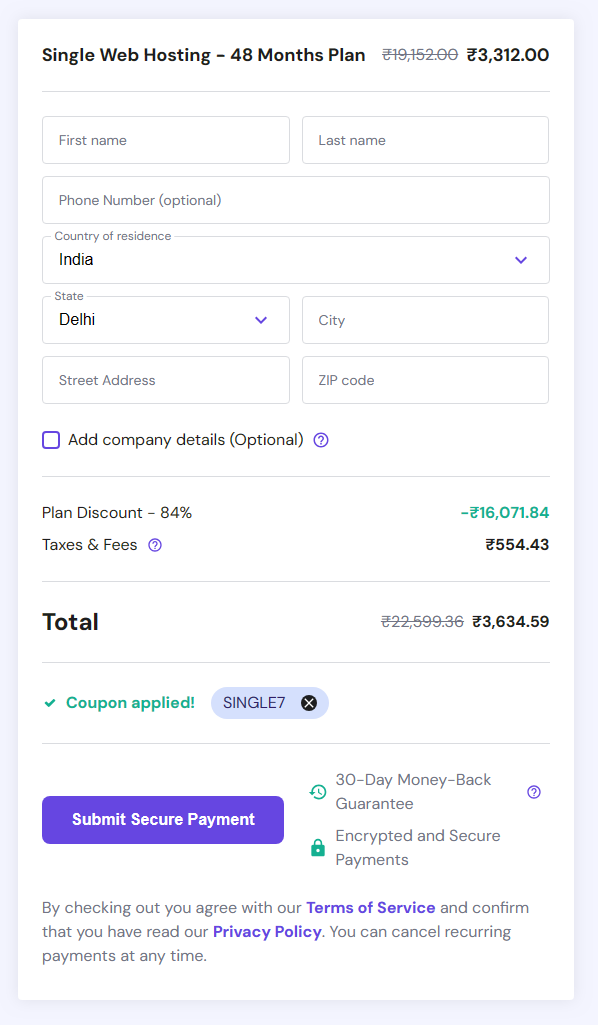Screen dimensions: 598x1025
Task: Enable the Add company details checkbox
Action: pos(51,440)
